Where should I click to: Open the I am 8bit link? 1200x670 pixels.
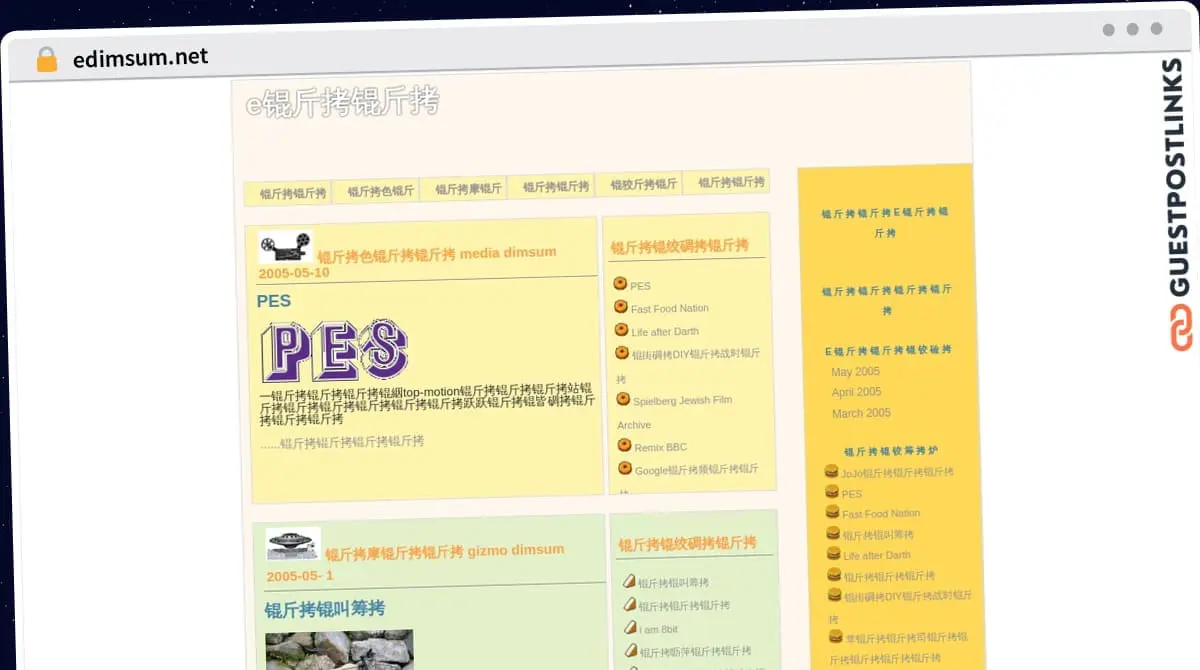click(x=657, y=626)
